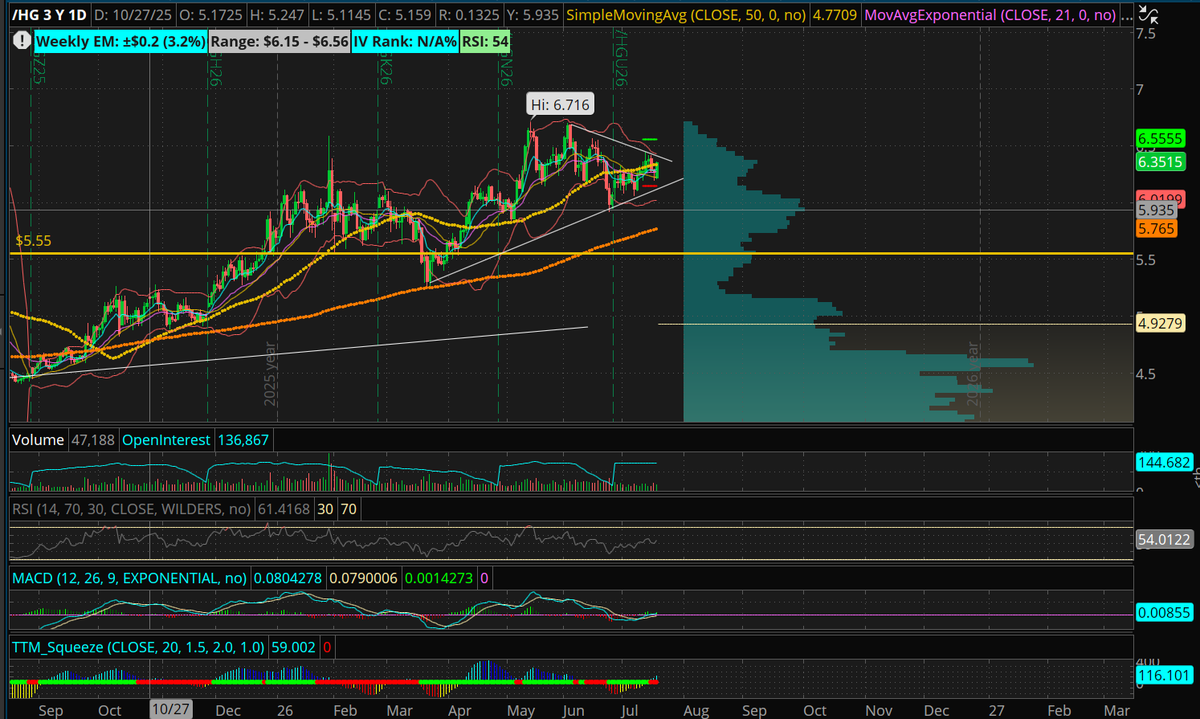The height and width of the screenshot is (719, 1200).
Task: Click the RSI overbought value 70
Action: (348, 509)
